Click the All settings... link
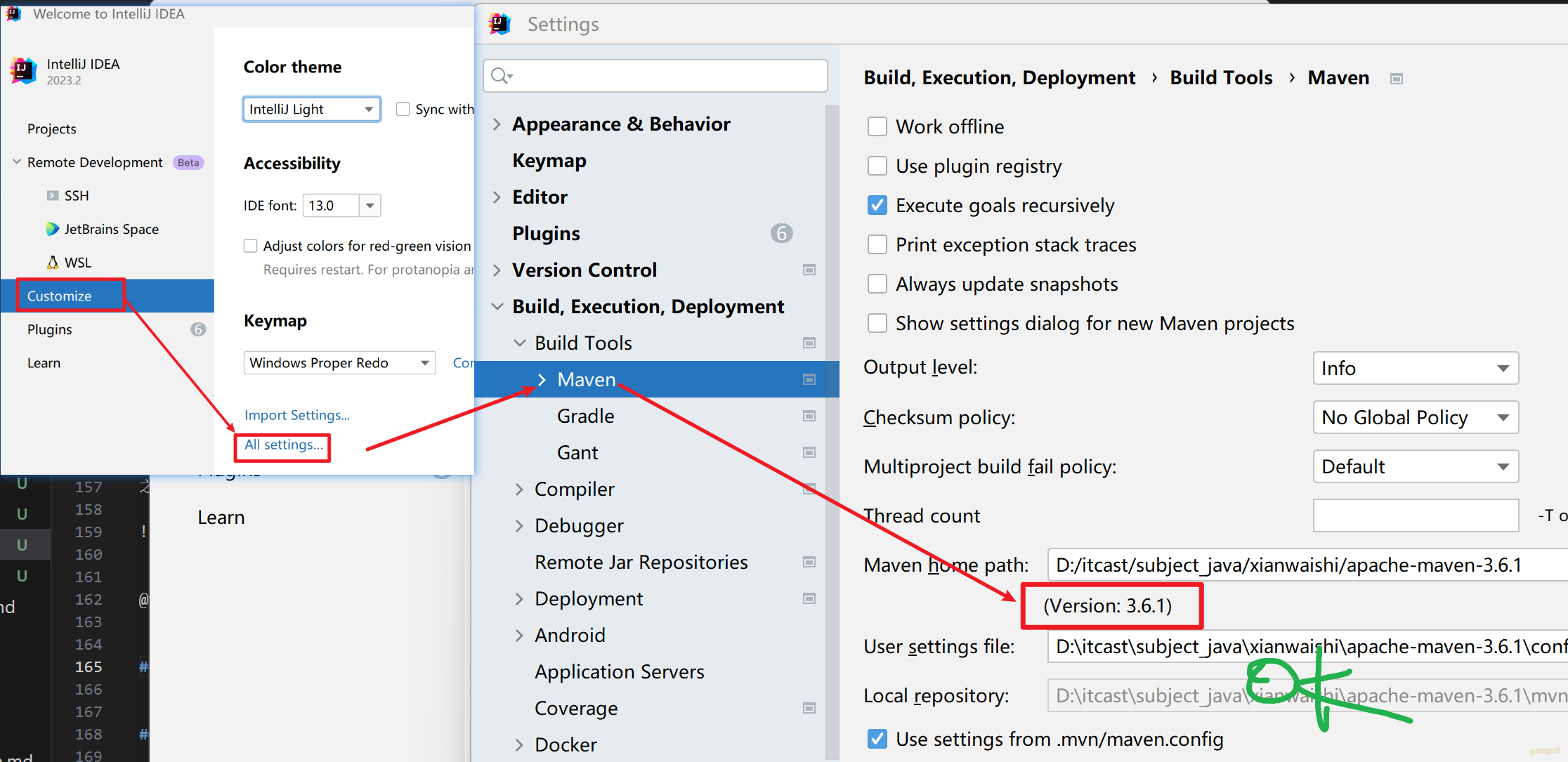 284,445
